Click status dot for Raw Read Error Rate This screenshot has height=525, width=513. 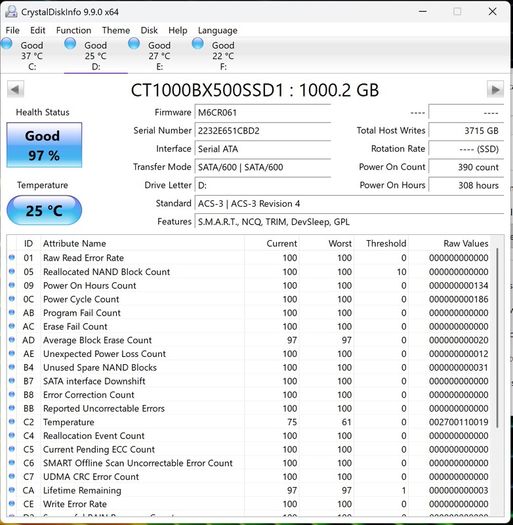click(x=12, y=257)
